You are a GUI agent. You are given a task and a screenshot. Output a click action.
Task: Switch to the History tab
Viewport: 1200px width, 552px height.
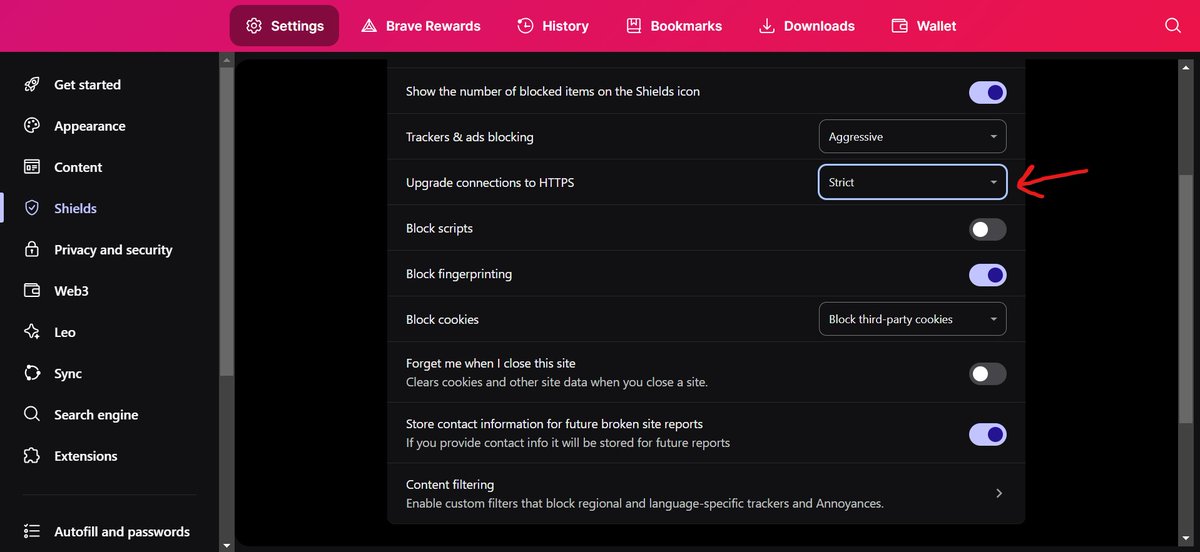pyautogui.click(x=552, y=26)
